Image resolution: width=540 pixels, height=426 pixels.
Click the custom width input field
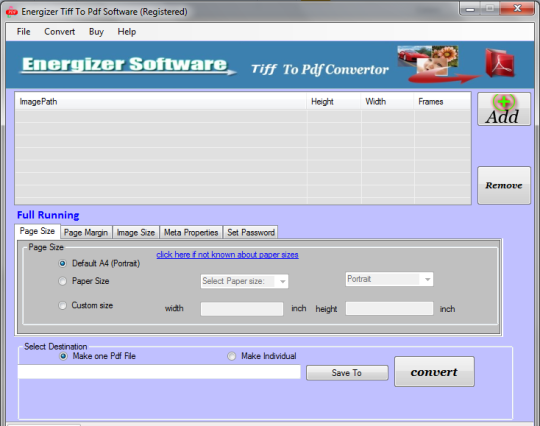(x=242, y=309)
